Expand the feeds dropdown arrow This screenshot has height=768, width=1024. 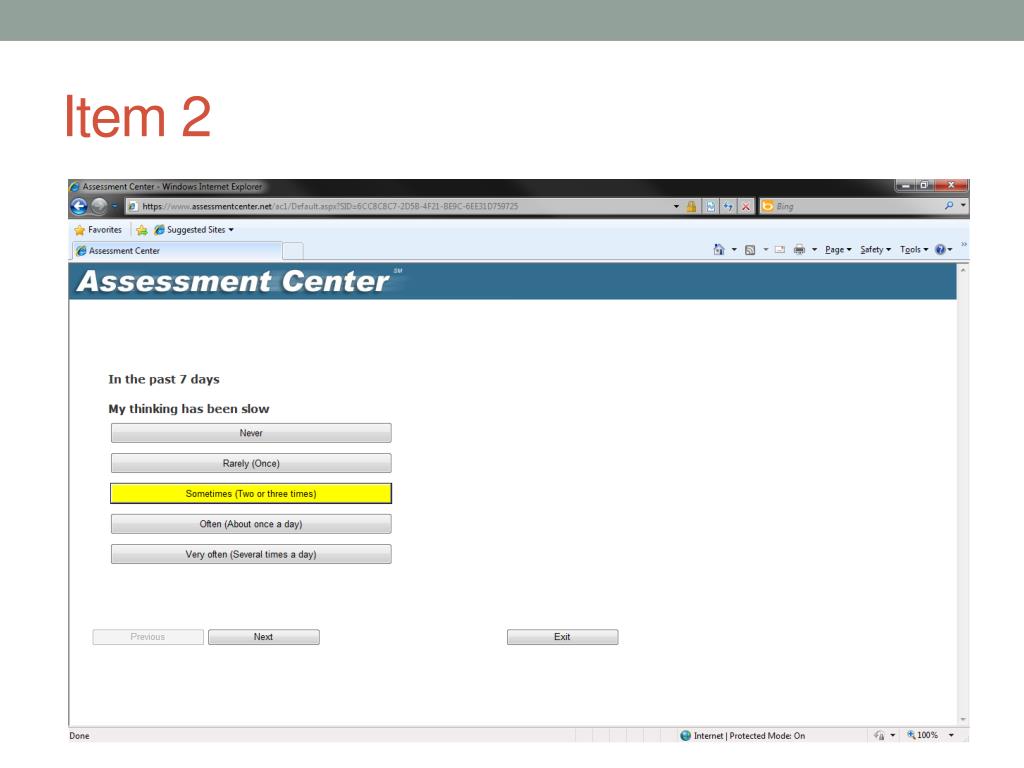tap(765, 249)
